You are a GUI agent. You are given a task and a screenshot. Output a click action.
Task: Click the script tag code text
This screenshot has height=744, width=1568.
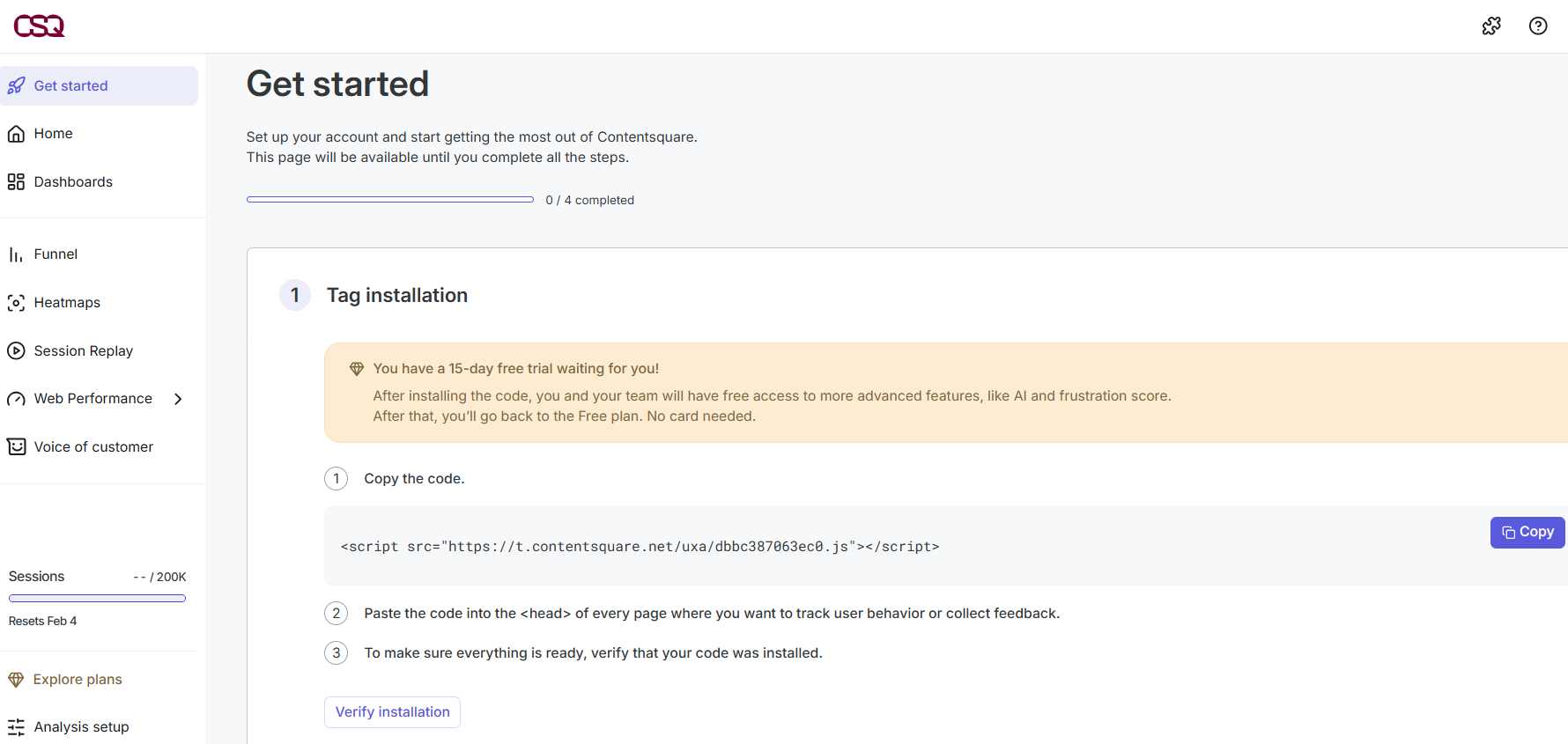640,547
